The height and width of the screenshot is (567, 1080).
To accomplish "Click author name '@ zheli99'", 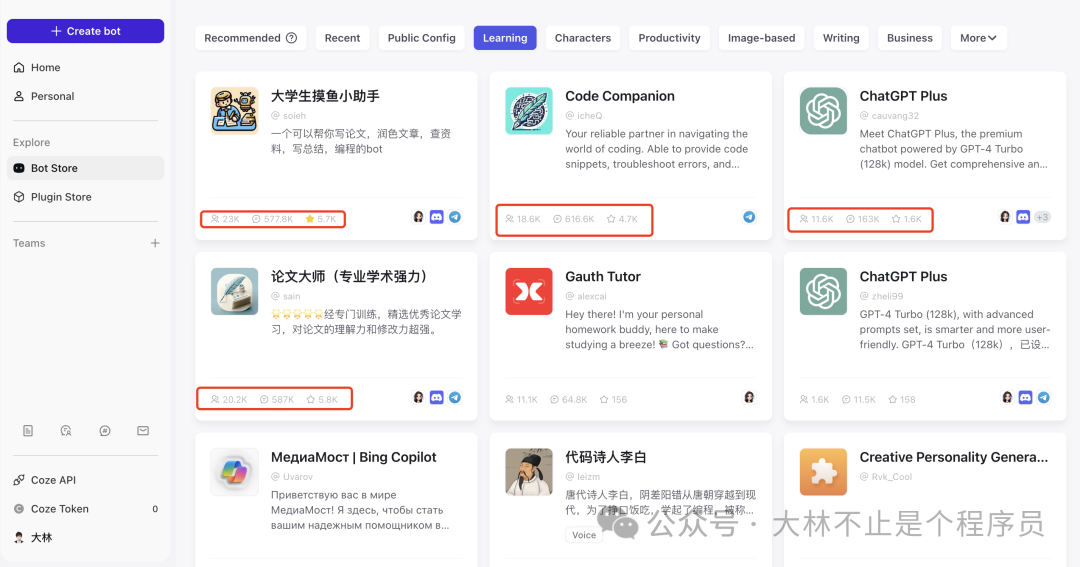I will tap(882, 296).
